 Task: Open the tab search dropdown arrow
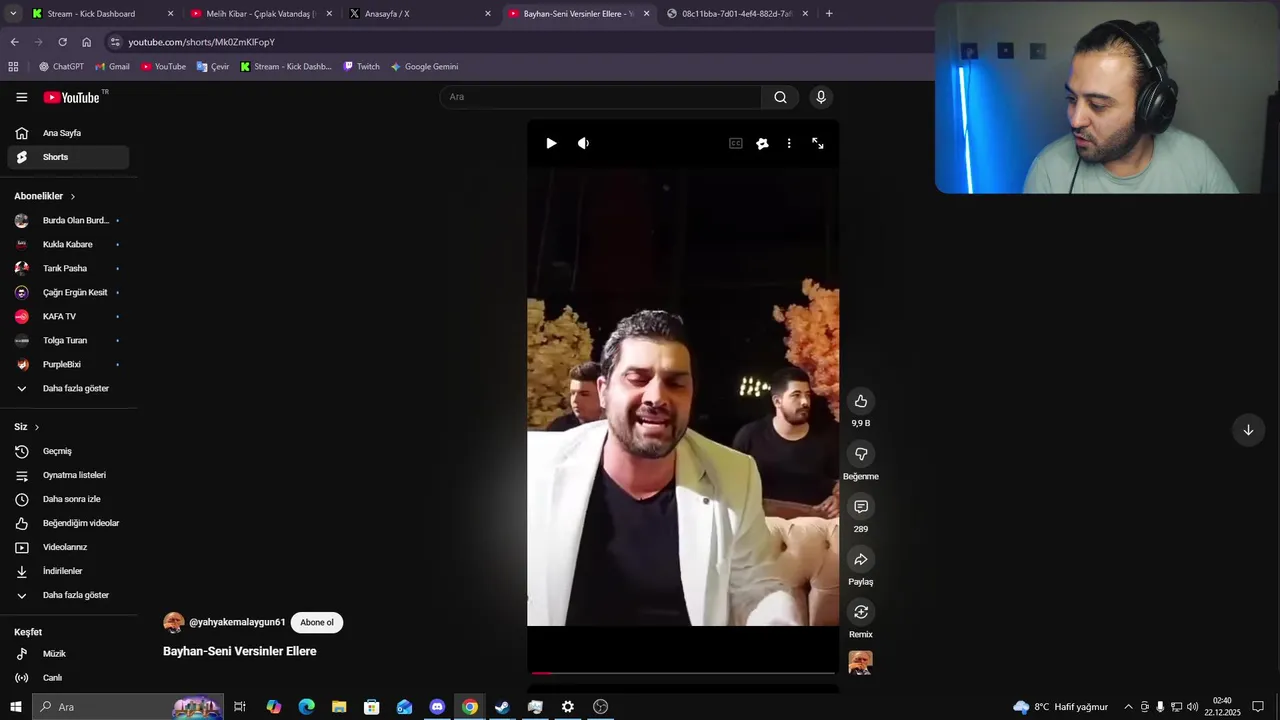click(x=13, y=14)
